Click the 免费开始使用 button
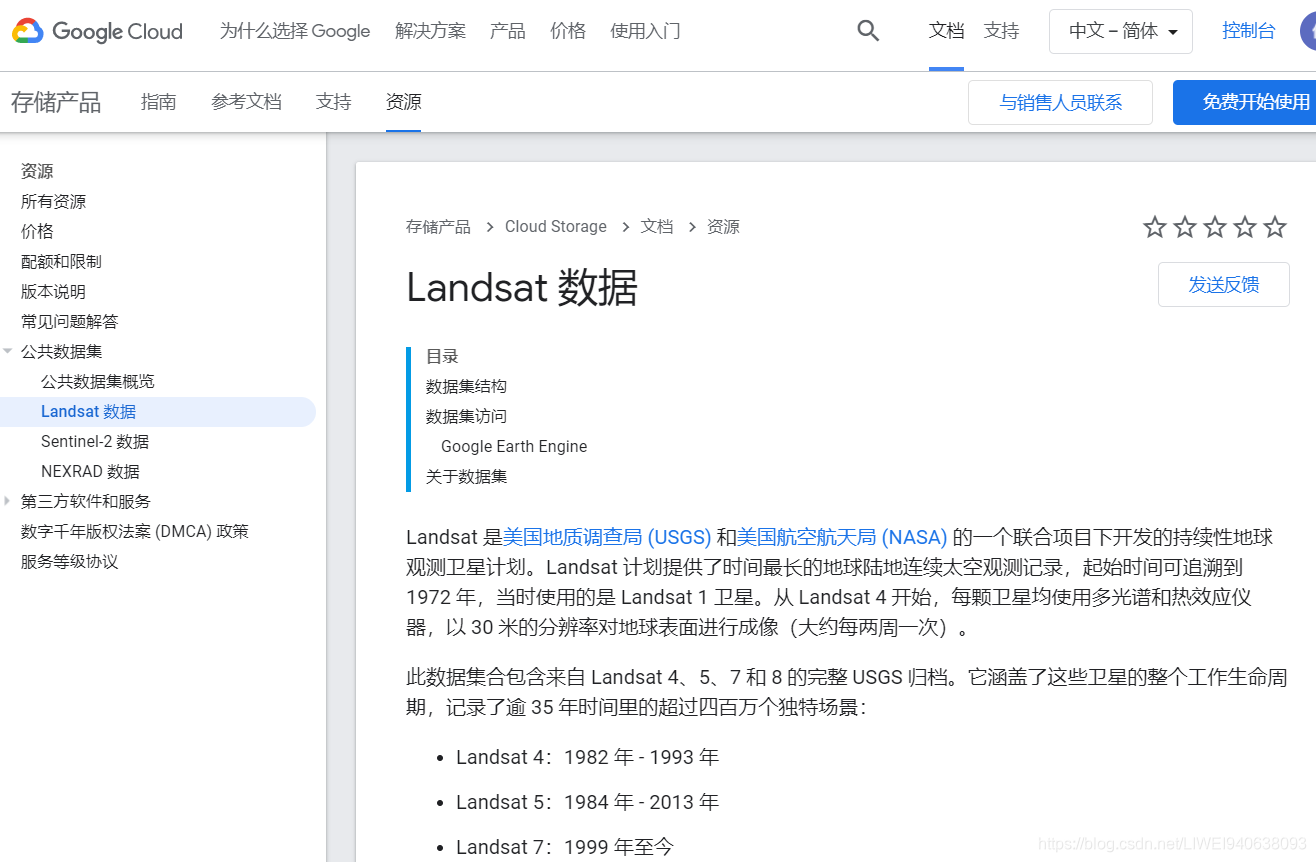The height and width of the screenshot is (862, 1316). [x=1253, y=101]
